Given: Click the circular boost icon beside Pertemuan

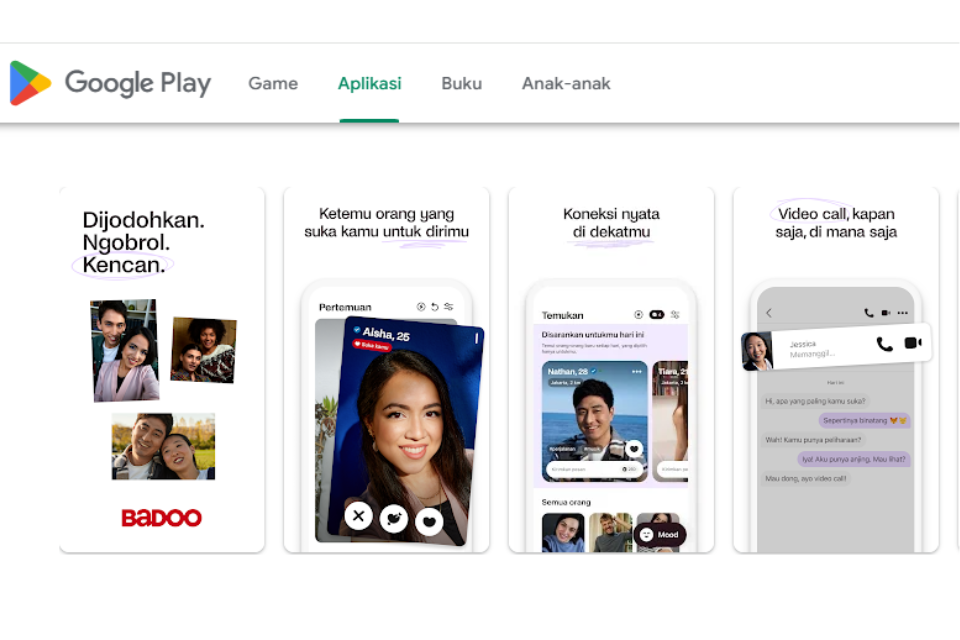Looking at the screenshot, I should click(x=421, y=307).
